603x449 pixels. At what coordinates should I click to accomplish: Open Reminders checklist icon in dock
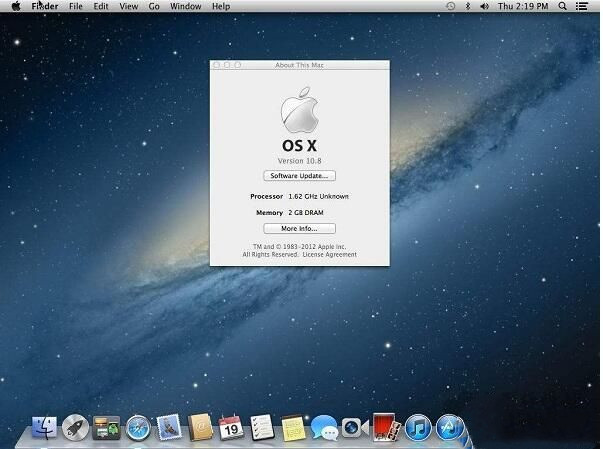pyautogui.click(x=262, y=427)
